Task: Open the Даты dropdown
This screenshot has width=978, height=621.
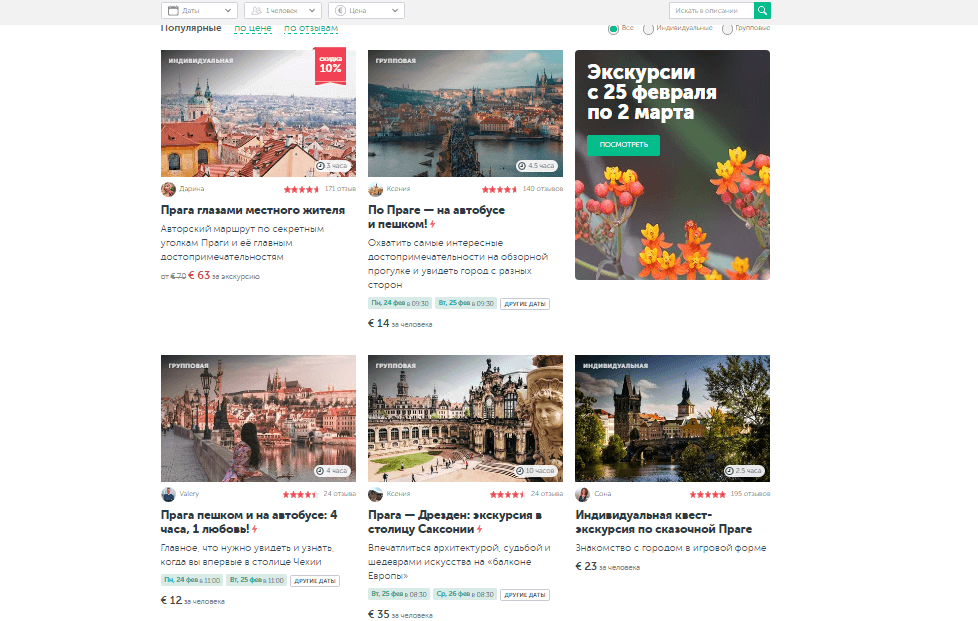Action: (x=192, y=10)
